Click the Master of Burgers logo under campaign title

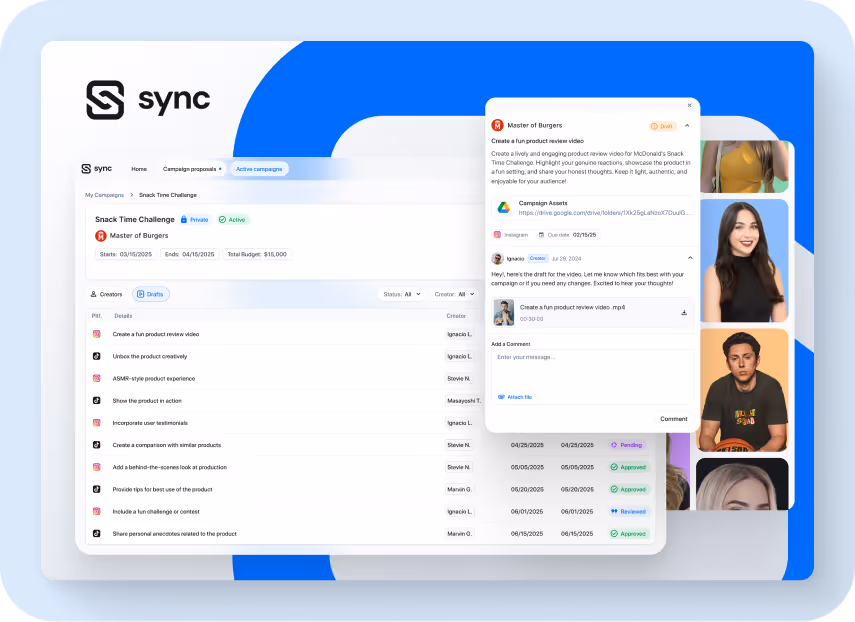pyautogui.click(x=100, y=235)
